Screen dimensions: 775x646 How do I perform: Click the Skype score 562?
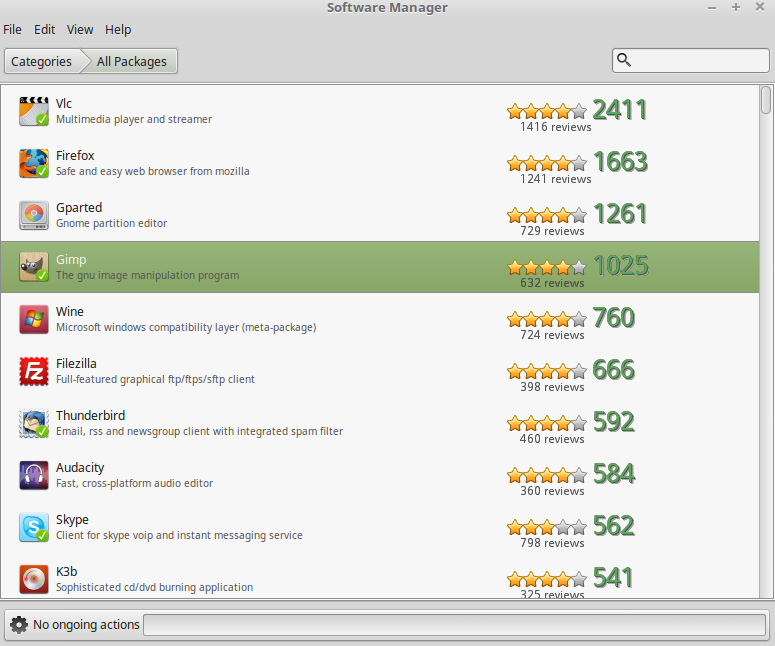pos(613,525)
